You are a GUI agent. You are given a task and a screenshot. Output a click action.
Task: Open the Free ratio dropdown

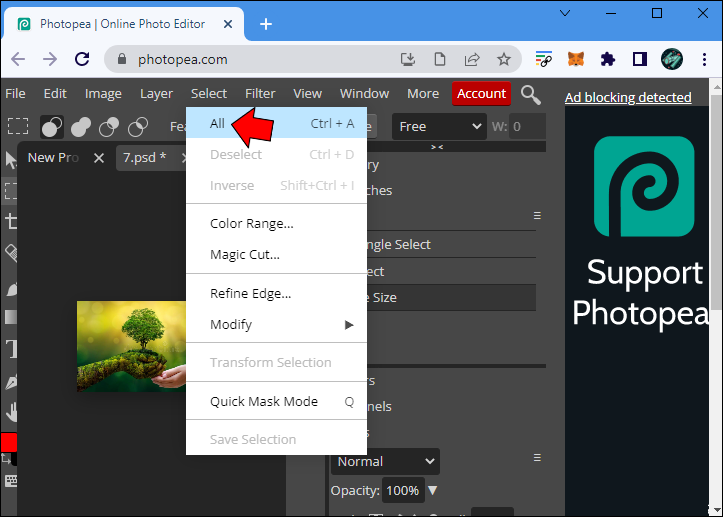[x=439, y=126]
